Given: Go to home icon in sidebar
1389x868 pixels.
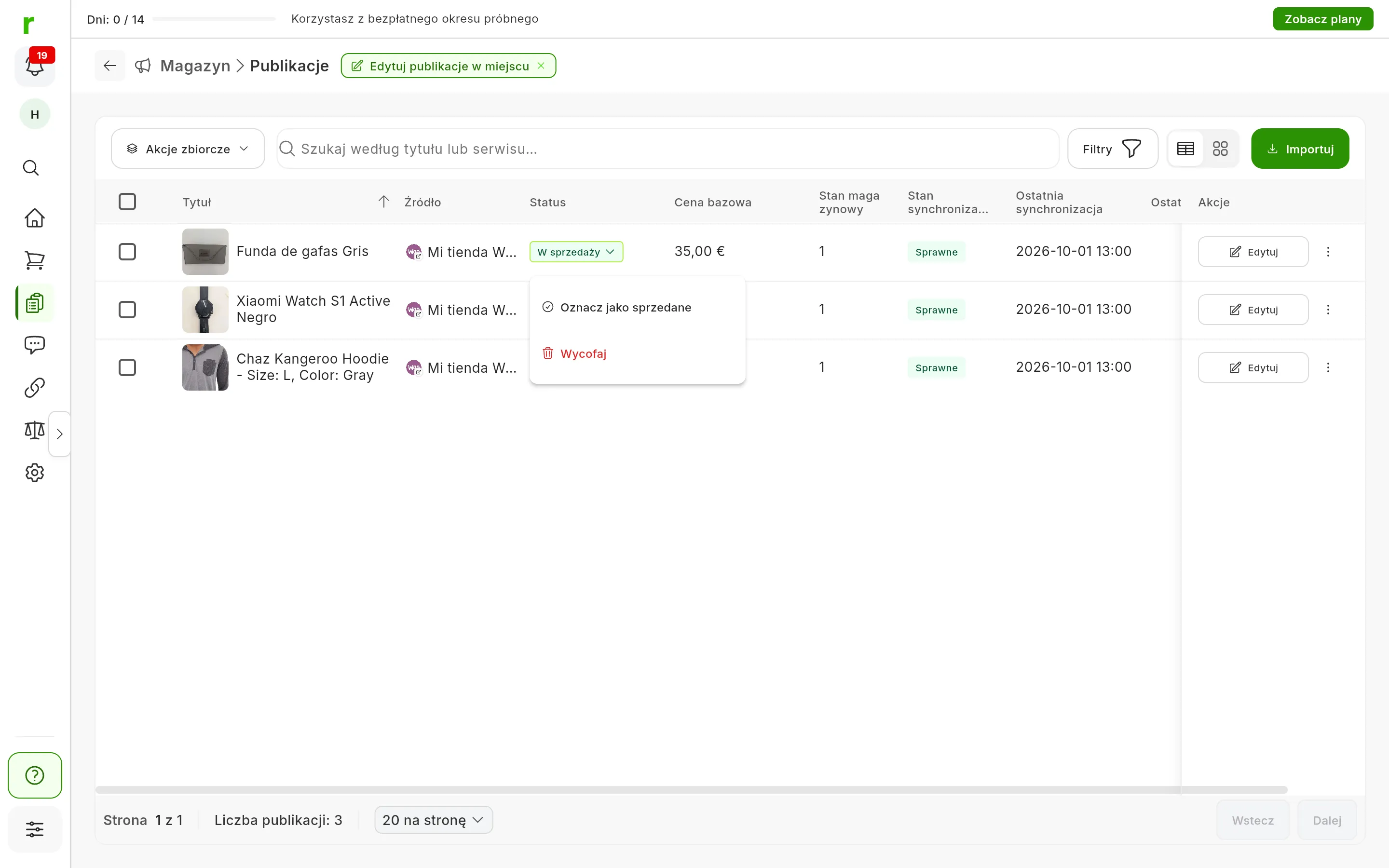Looking at the screenshot, I should point(34,217).
